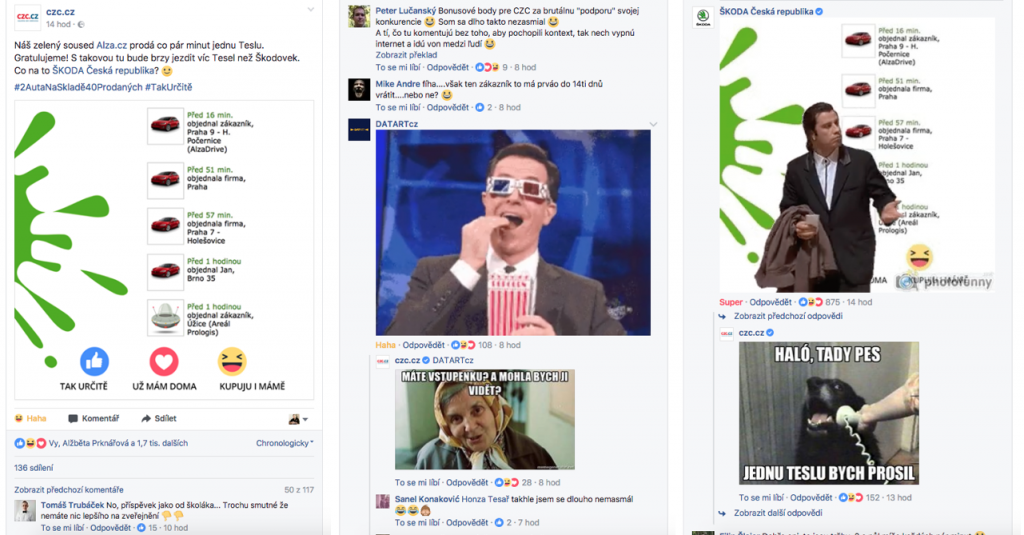Open hashtag #2AutaNaSkladě40Prodaných
The image size is (1024, 535).
[78, 87]
